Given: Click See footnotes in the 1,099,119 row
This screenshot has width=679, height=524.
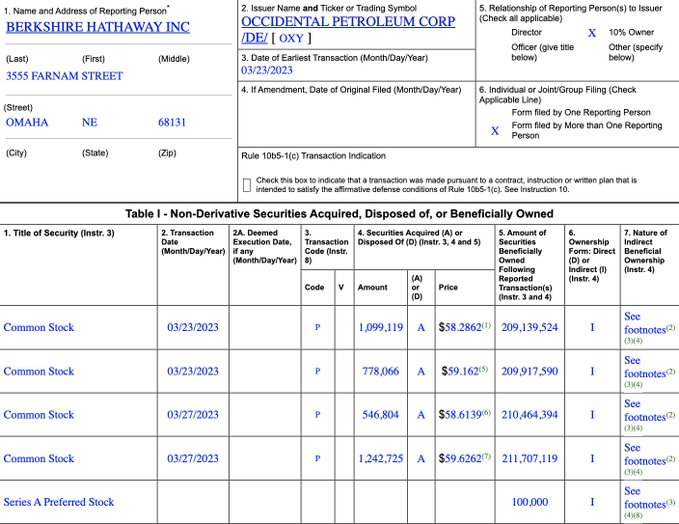Looking at the screenshot, I should (x=645, y=323).
